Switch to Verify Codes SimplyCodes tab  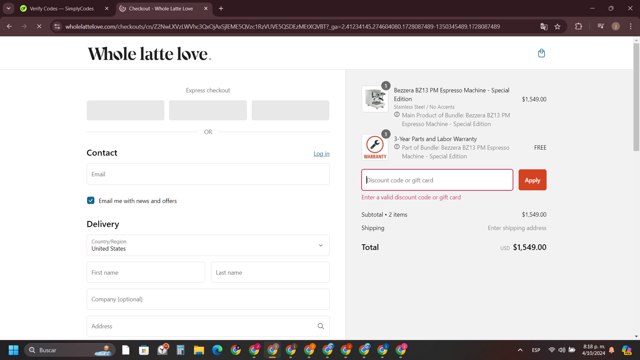pyautogui.click(x=61, y=9)
